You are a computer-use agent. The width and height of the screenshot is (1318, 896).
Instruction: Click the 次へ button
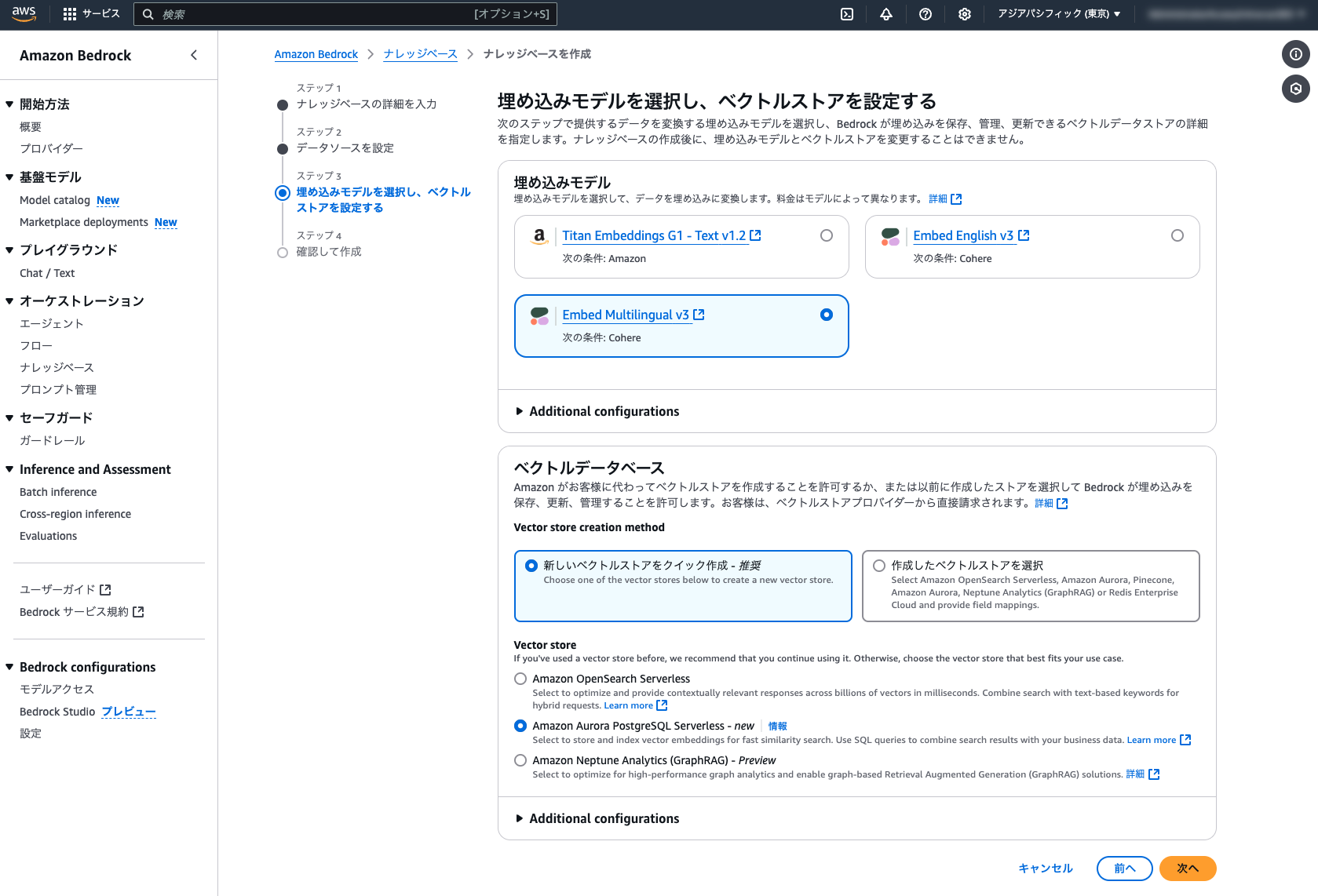1188,869
